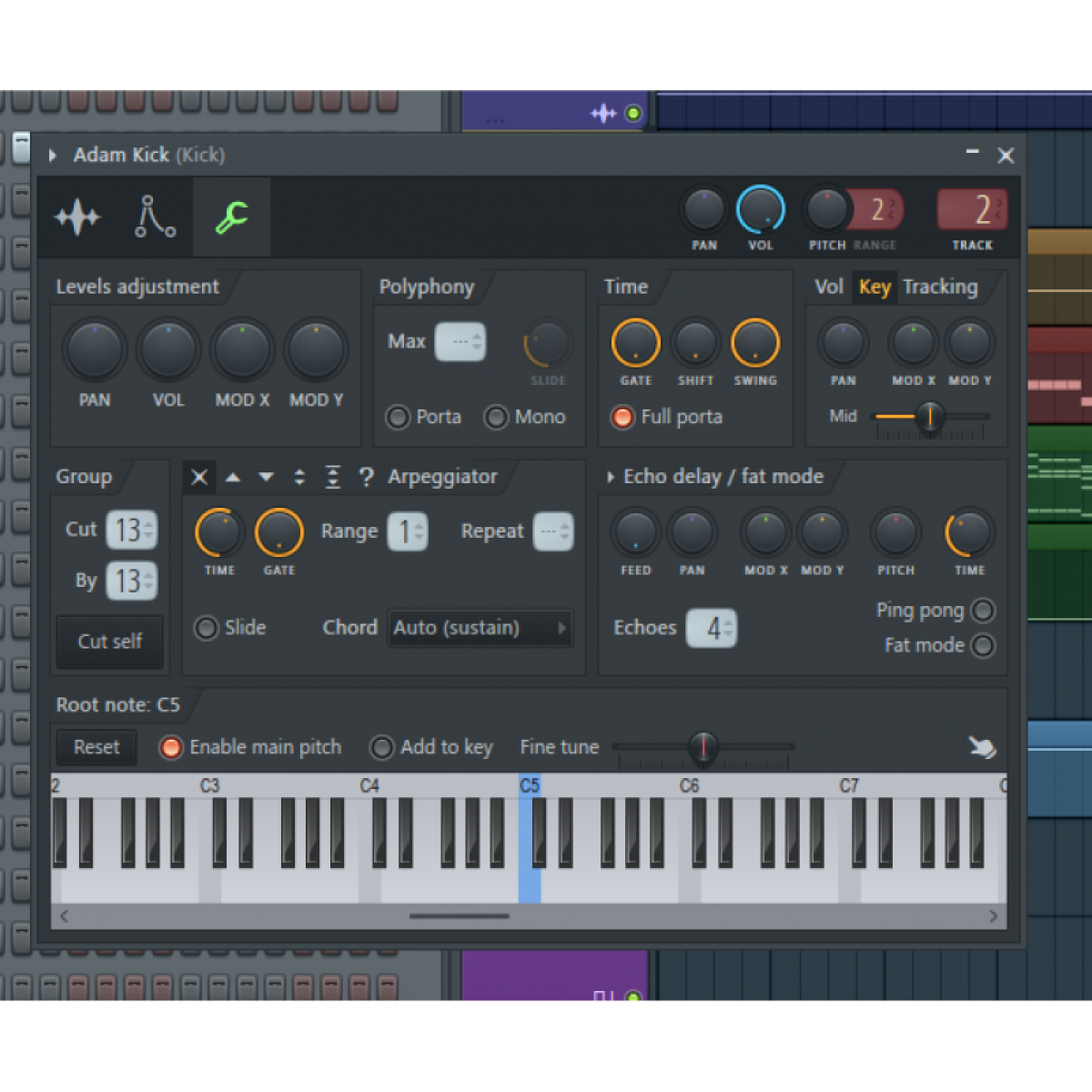This screenshot has width=1092, height=1092.
Task: Select the wrench miscellaneous functions tab
Action: (231, 217)
